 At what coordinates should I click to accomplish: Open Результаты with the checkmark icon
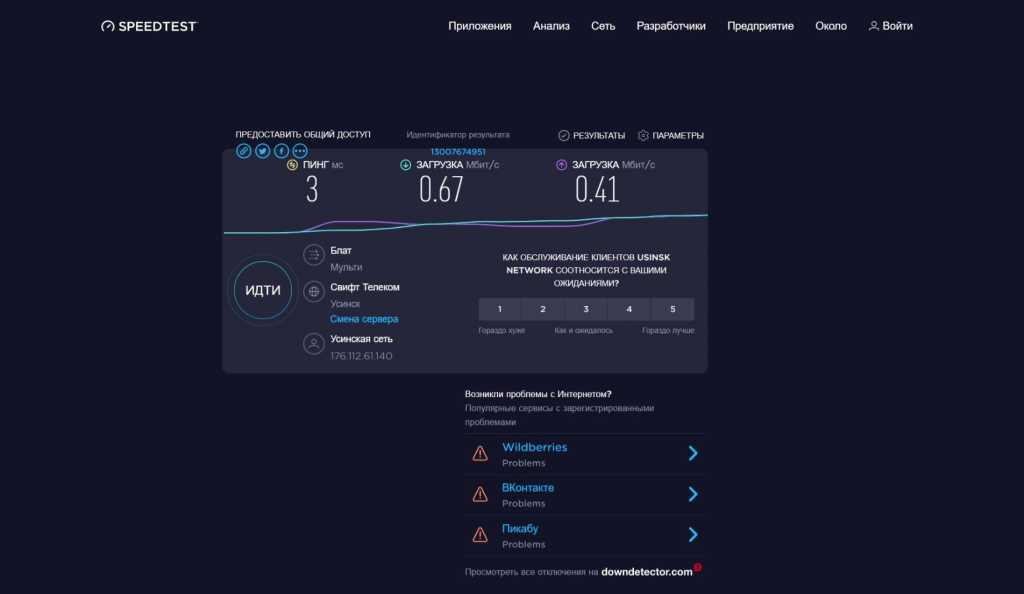591,135
